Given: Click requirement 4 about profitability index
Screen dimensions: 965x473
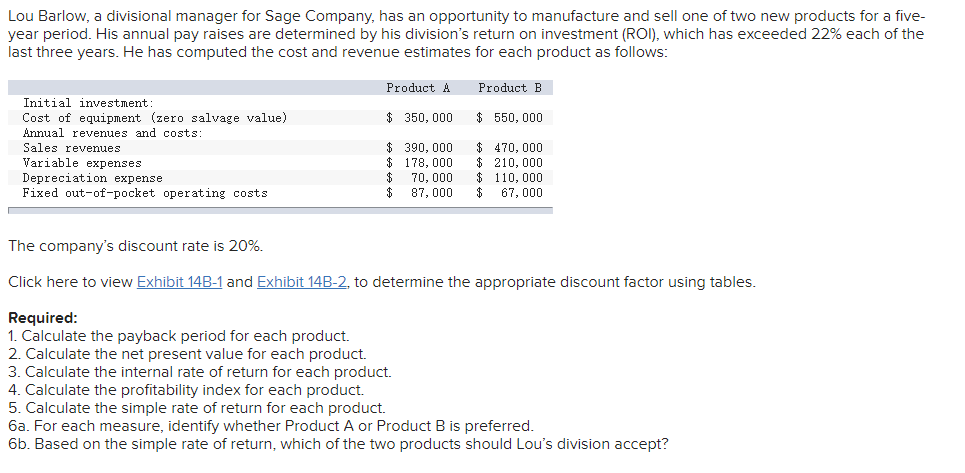Looking at the screenshot, I should pyautogui.click(x=186, y=390).
